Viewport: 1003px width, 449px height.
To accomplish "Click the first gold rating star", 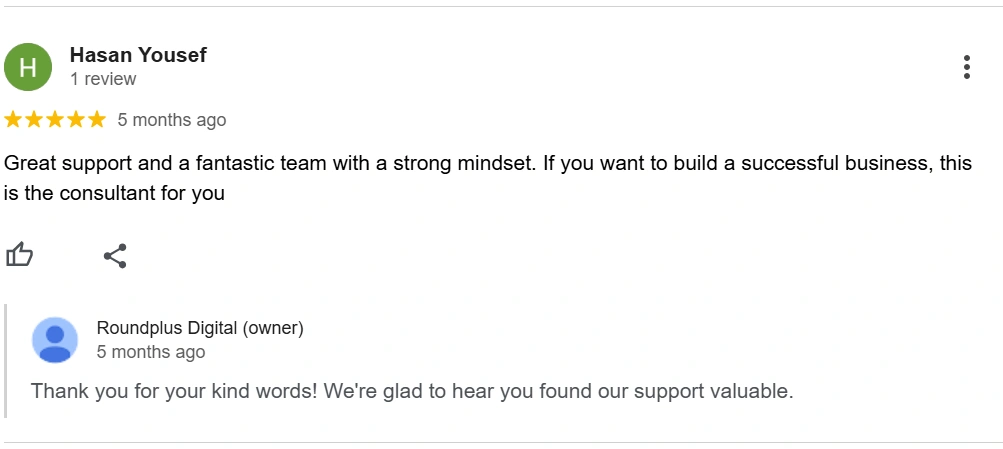I will tap(13, 120).
